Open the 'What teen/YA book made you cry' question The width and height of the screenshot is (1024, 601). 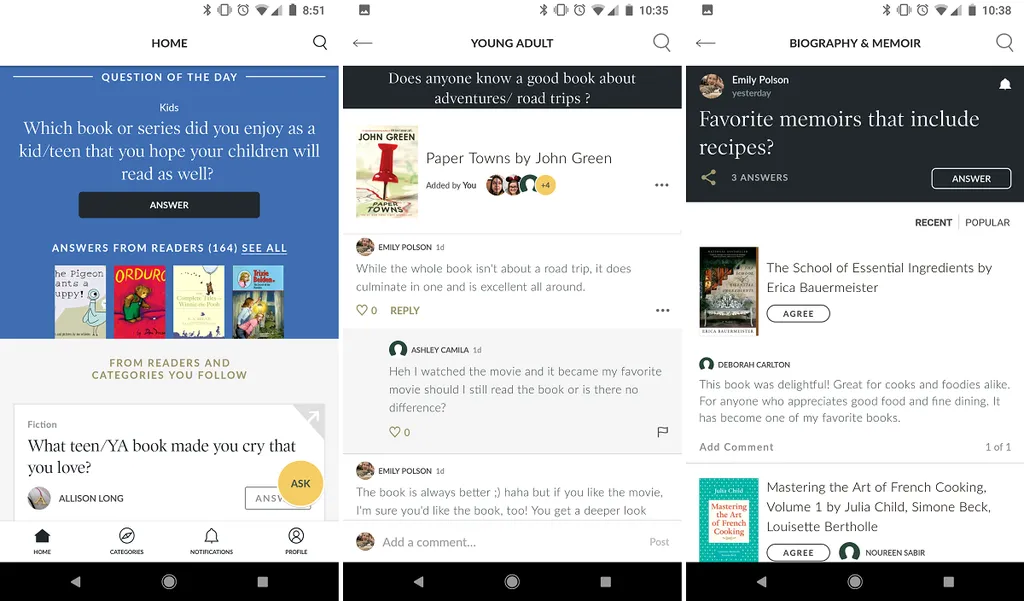click(162, 457)
